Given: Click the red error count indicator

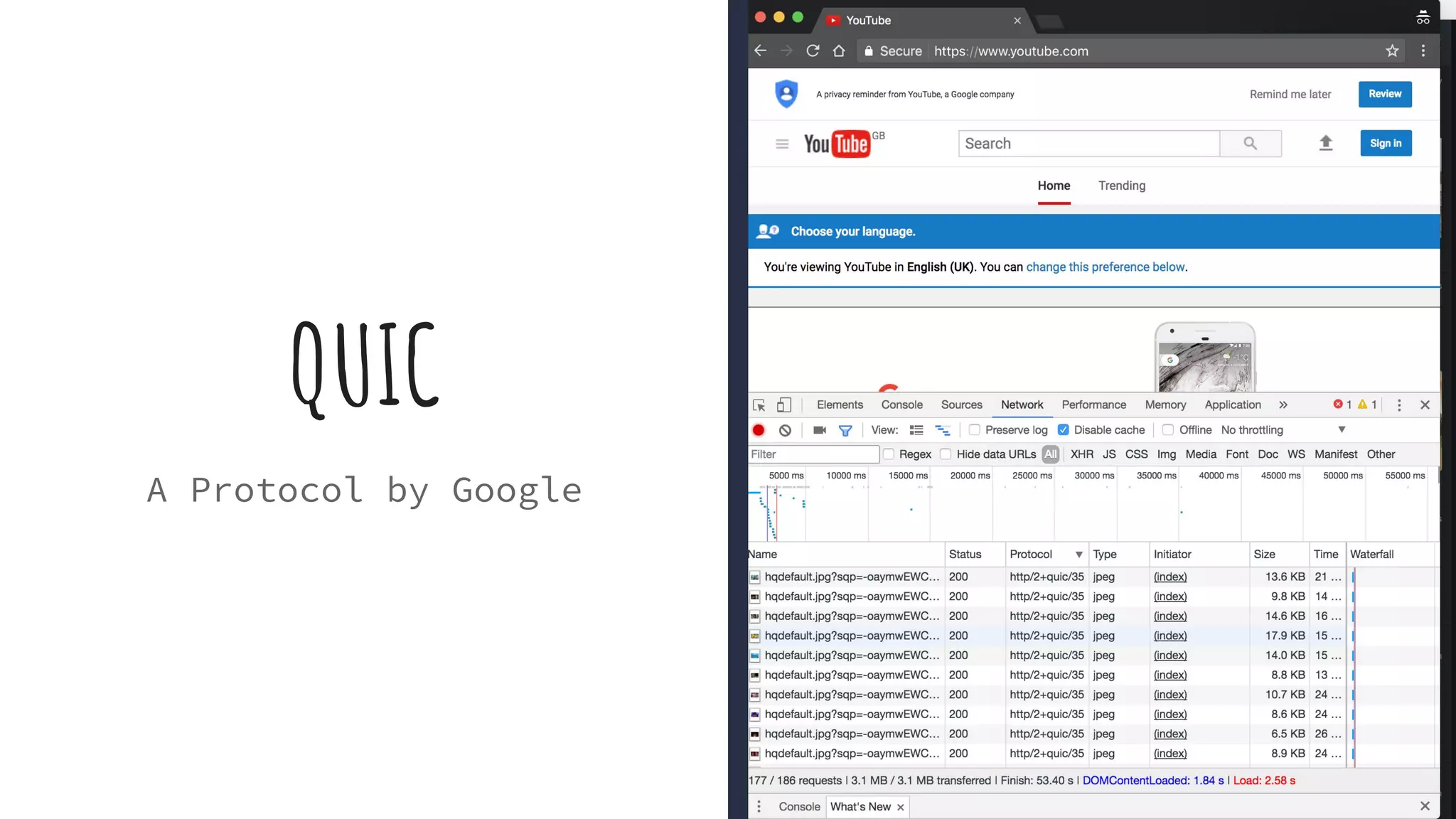Looking at the screenshot, I should [1342, 405].
